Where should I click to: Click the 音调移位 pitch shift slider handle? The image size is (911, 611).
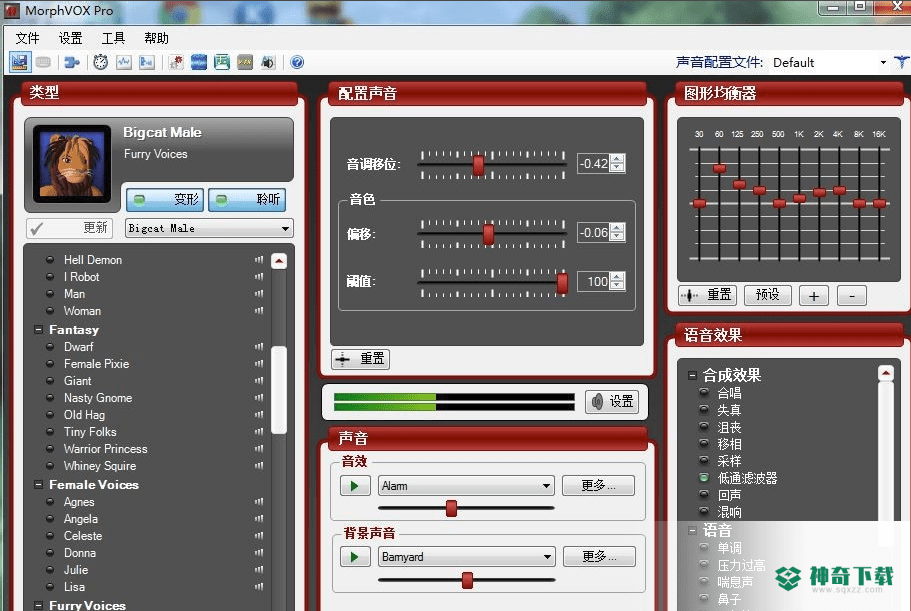coord(478,165)
